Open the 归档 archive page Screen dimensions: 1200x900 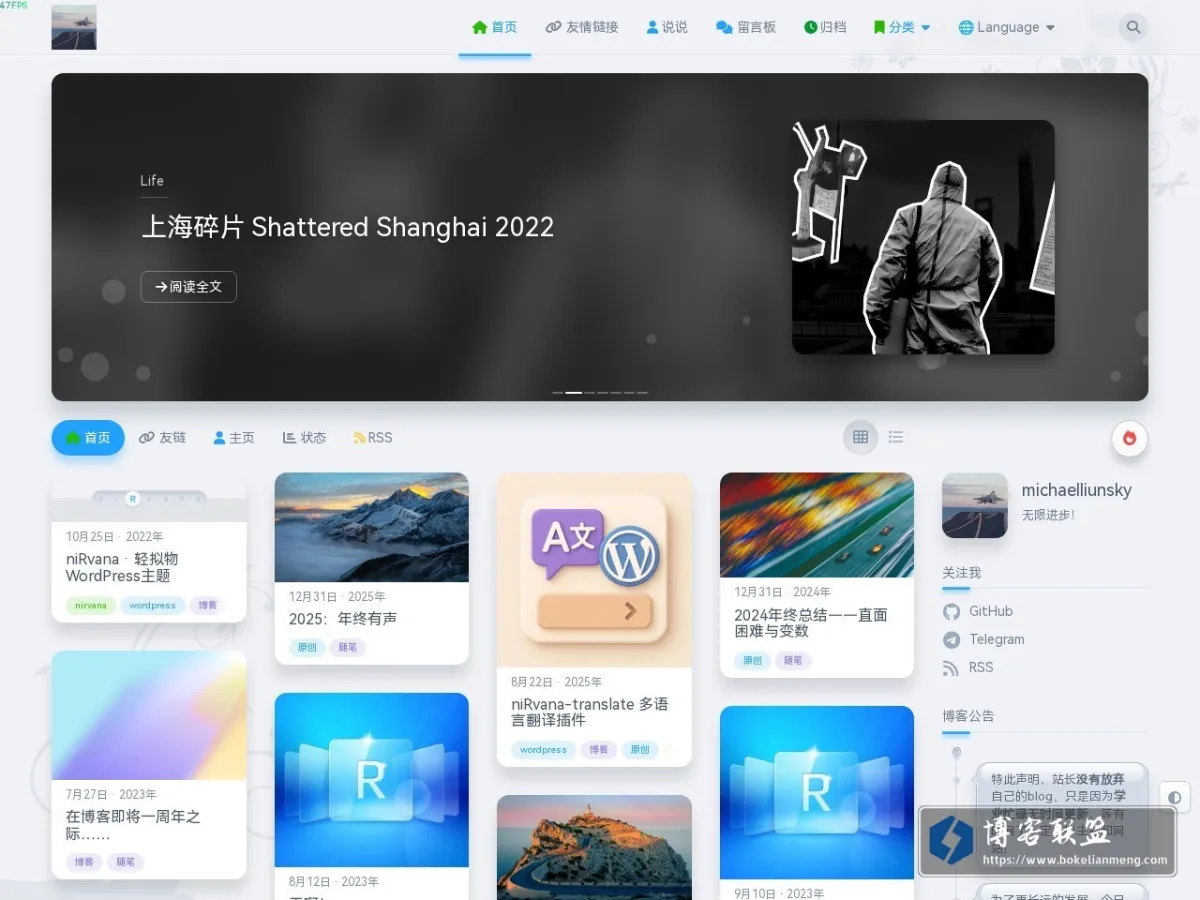(x=825, y=27)
